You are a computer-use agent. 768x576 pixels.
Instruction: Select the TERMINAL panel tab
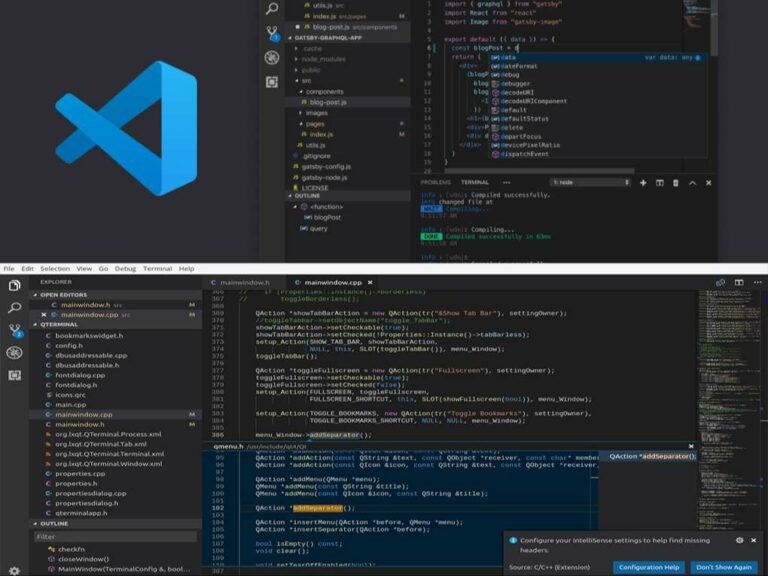click(474, 182)
